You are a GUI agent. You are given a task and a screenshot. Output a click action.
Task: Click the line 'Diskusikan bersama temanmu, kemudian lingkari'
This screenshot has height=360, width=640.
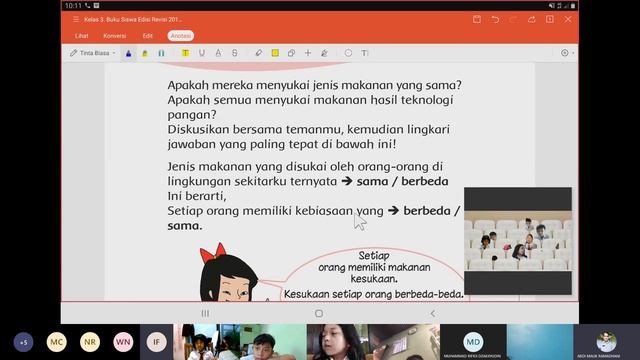[309, 129]
